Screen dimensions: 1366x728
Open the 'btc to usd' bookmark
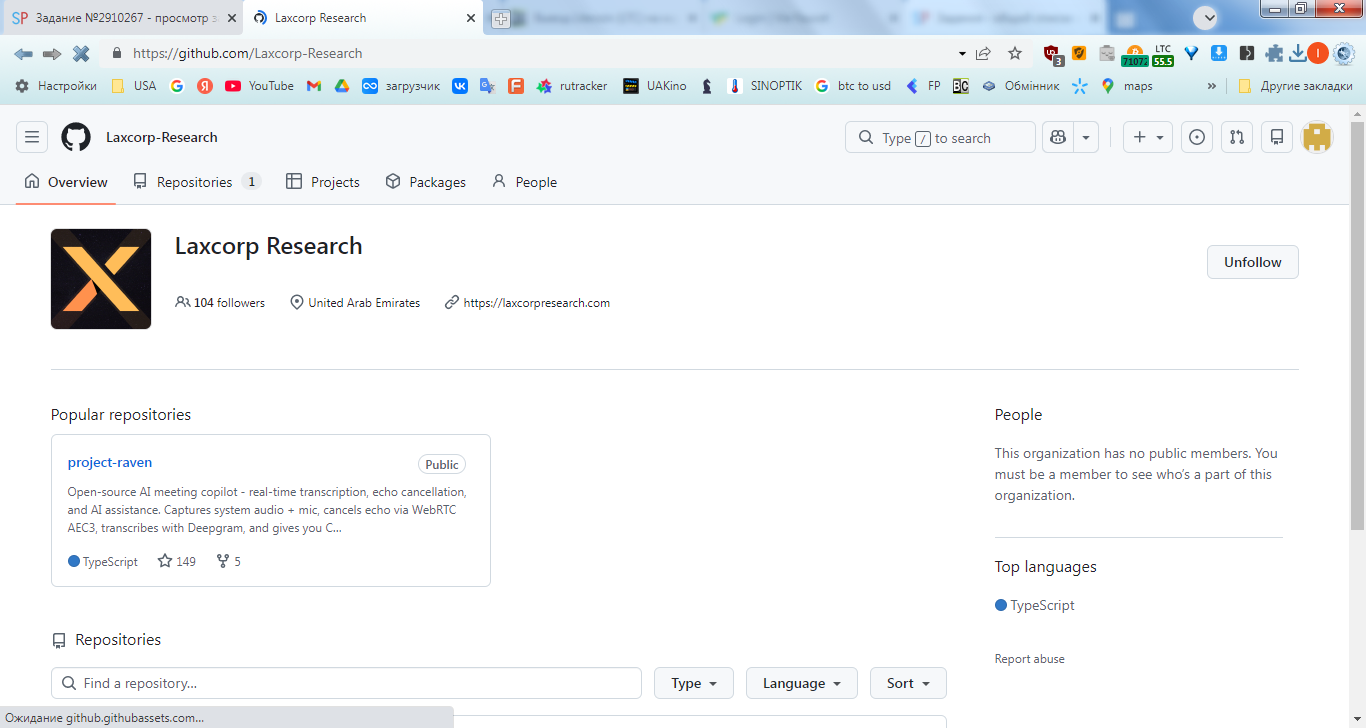point(853,86)
